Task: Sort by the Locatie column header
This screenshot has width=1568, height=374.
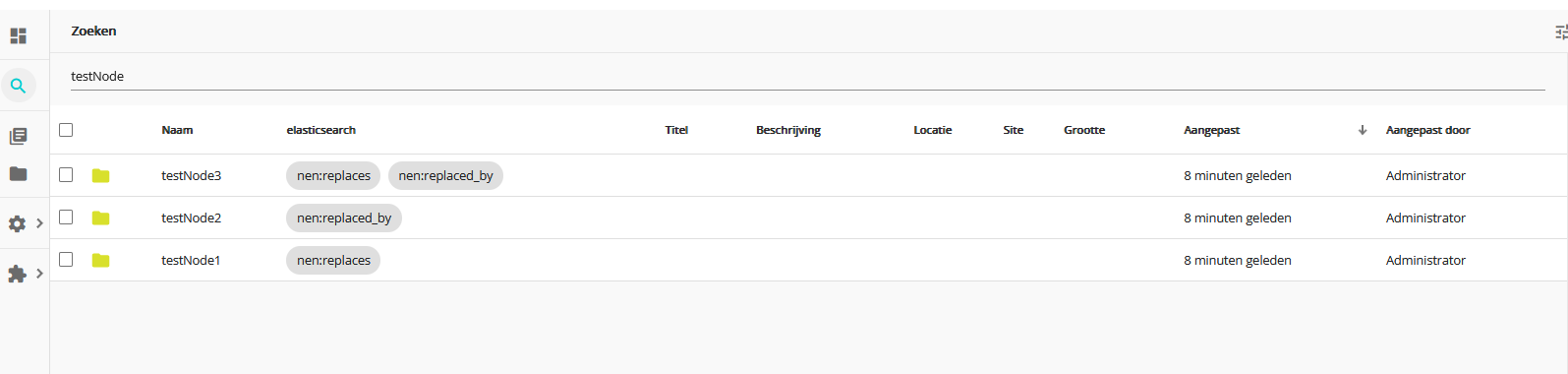Action: 933,130
